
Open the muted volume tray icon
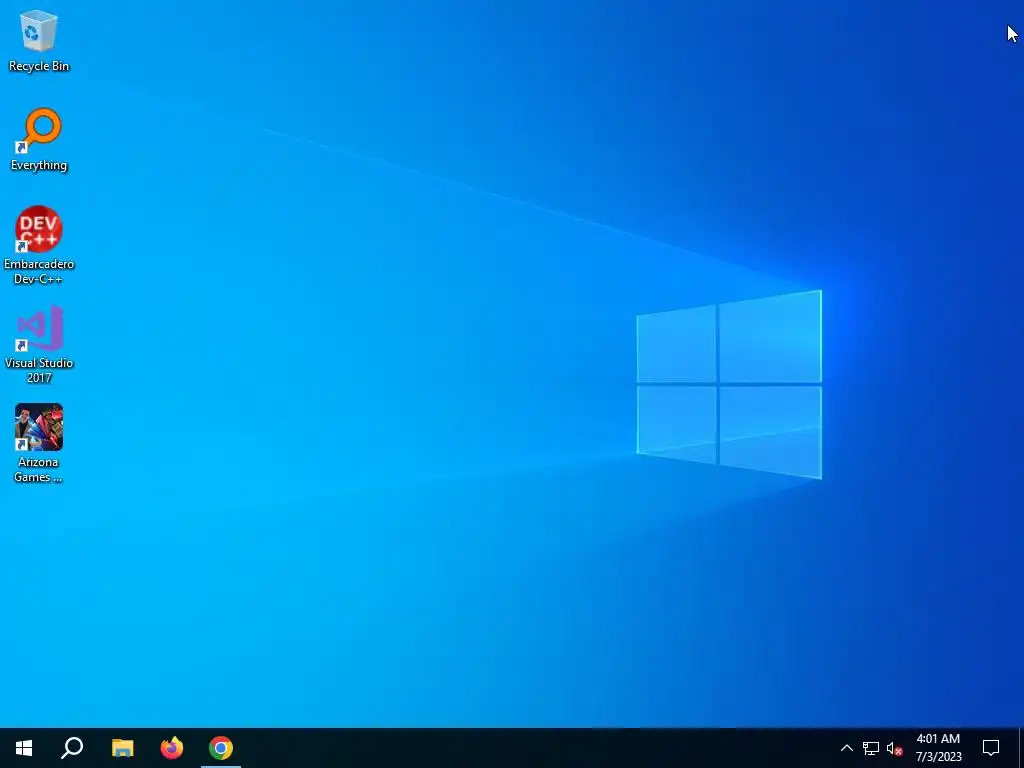pyautogui.click(x=894, y=748)
